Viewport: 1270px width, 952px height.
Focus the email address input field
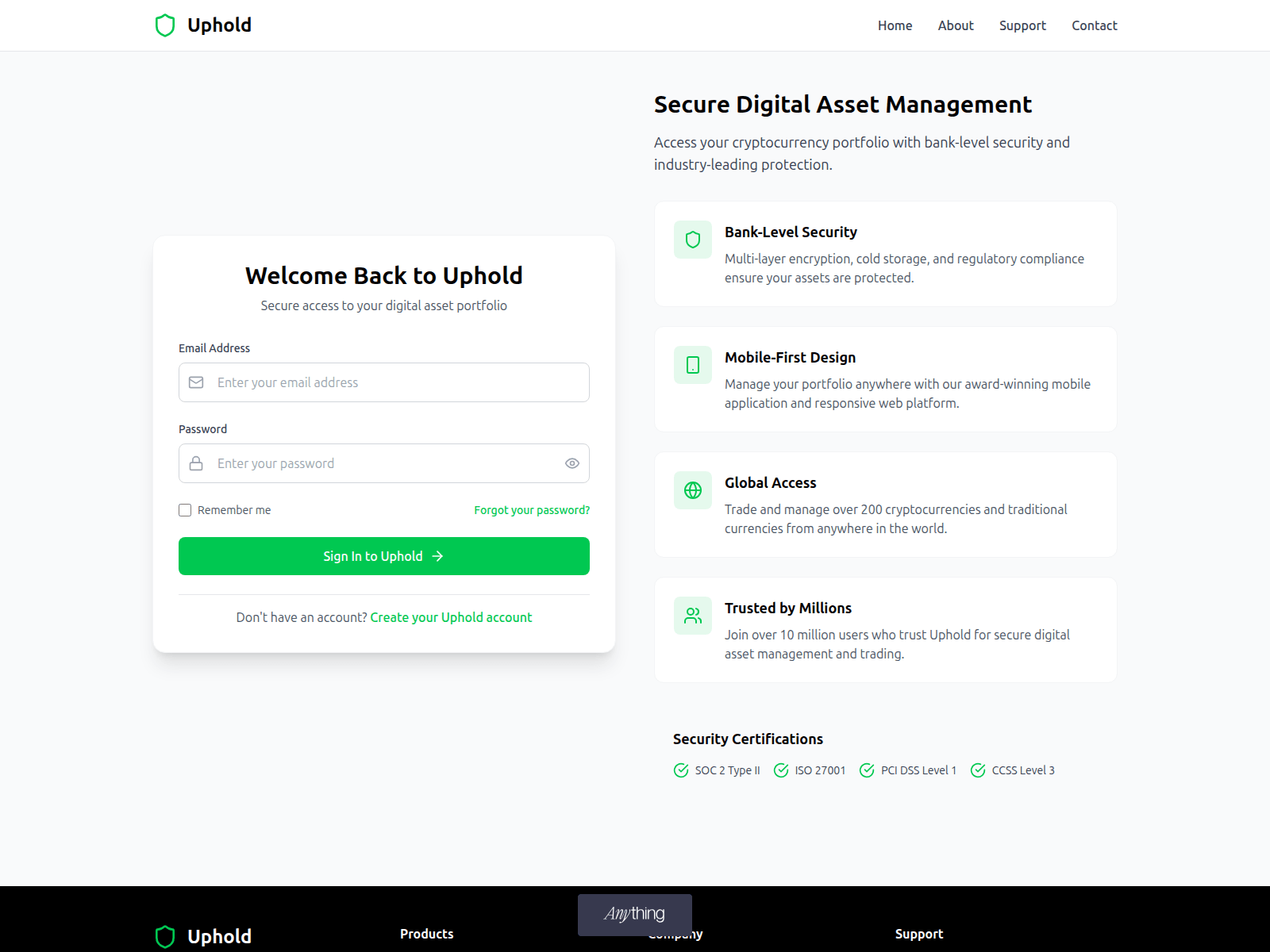tap(384, 382)
